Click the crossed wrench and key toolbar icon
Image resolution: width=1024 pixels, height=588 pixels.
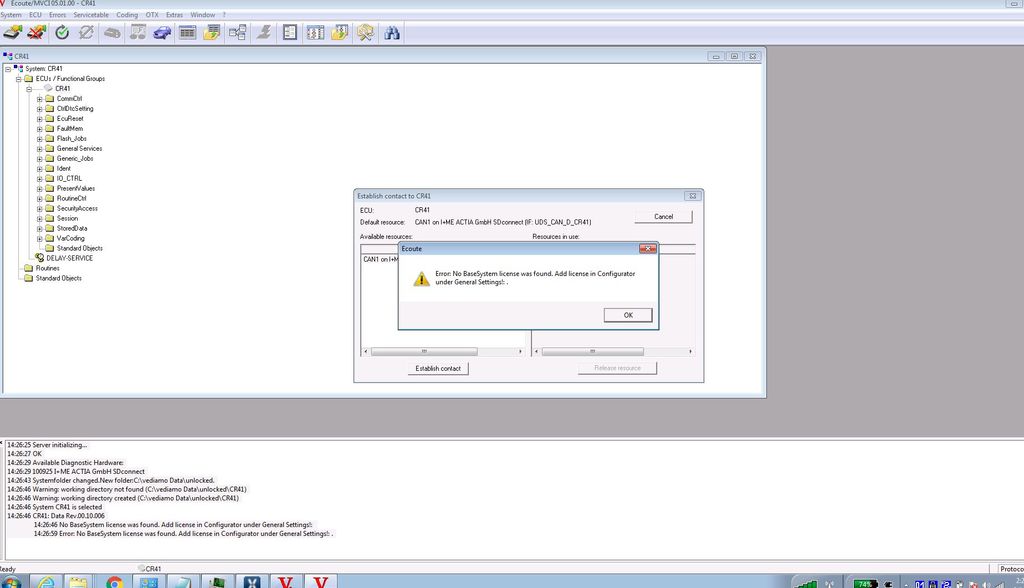pyautogui.click(x=365, y=33)
